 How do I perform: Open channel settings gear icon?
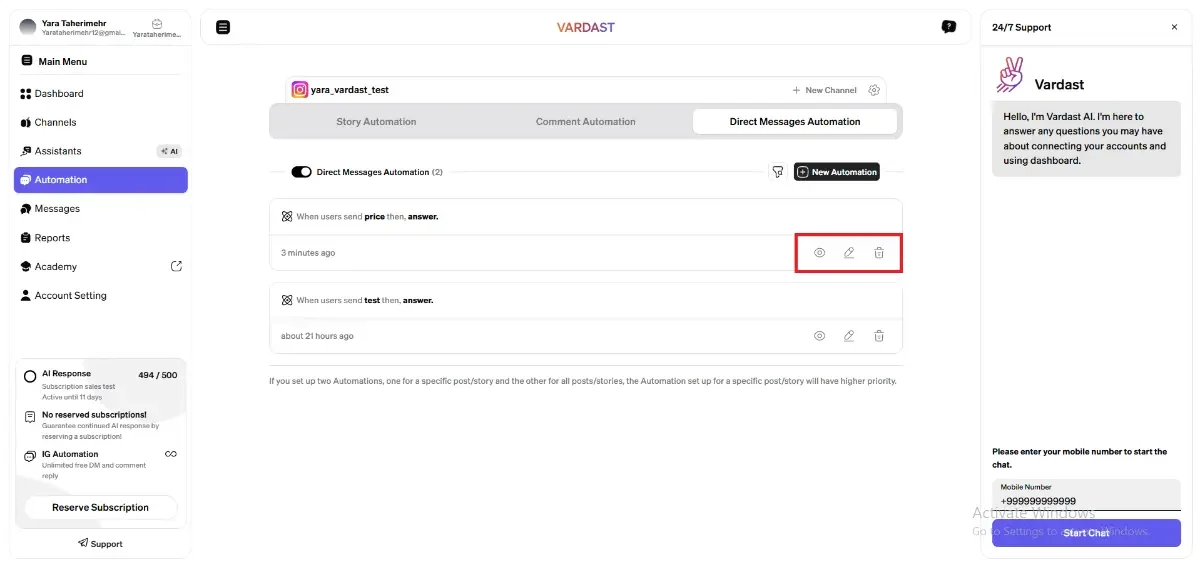[x=874, y=90]
